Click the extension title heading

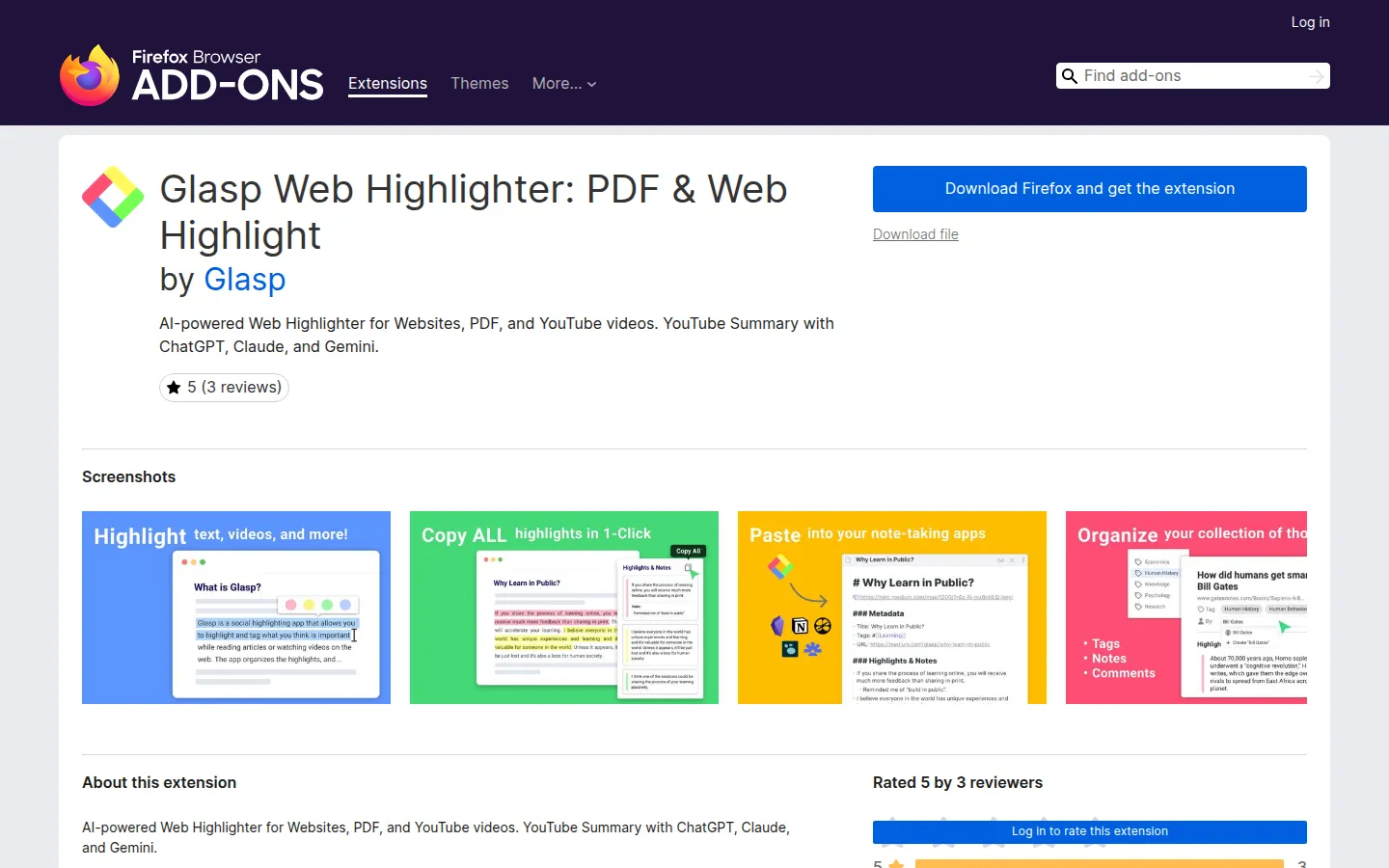click(x=474, y=212)
